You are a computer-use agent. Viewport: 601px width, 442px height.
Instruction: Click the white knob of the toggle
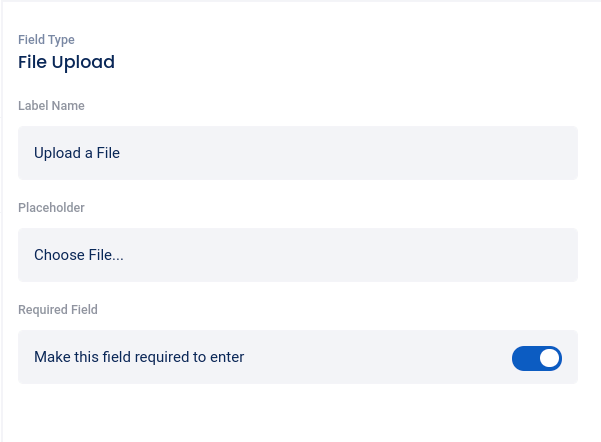[549, 358]
